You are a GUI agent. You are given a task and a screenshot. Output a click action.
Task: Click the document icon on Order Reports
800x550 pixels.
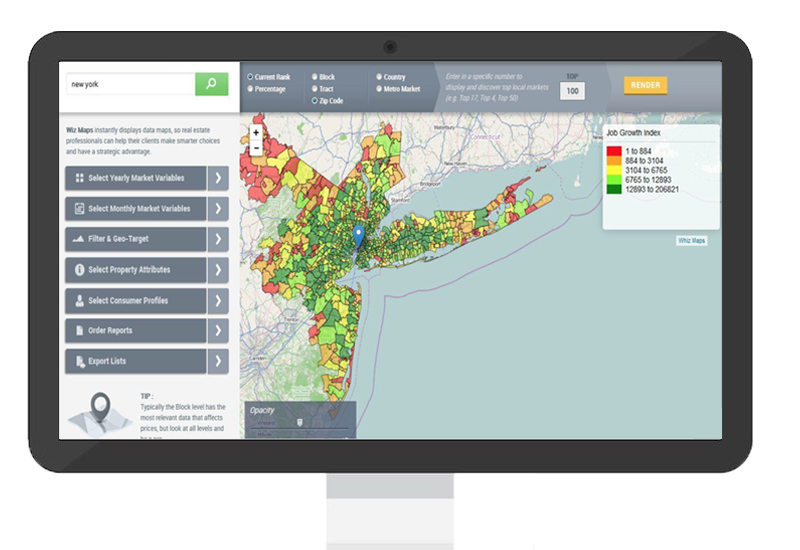80,331
